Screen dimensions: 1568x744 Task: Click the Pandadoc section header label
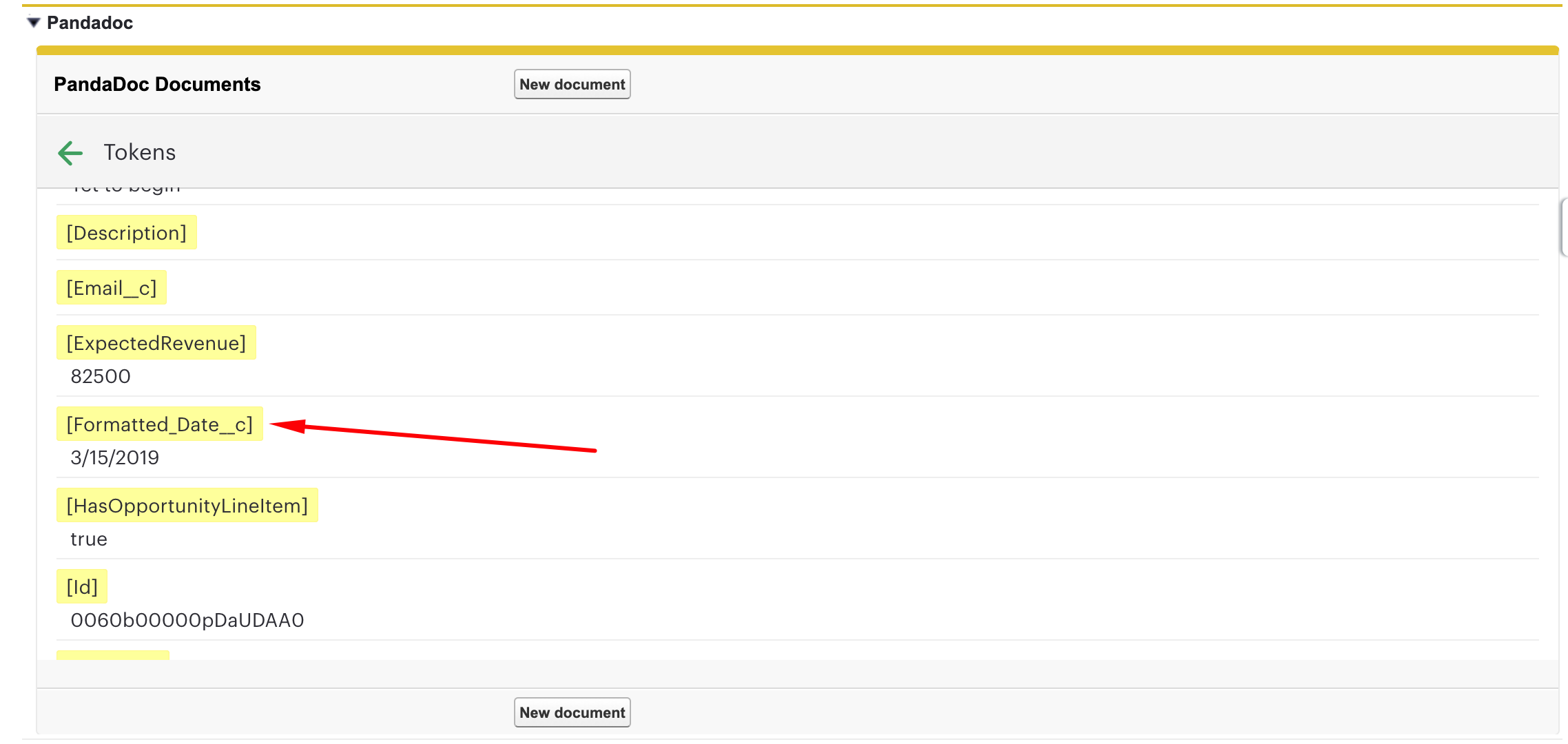click(90, 23)
